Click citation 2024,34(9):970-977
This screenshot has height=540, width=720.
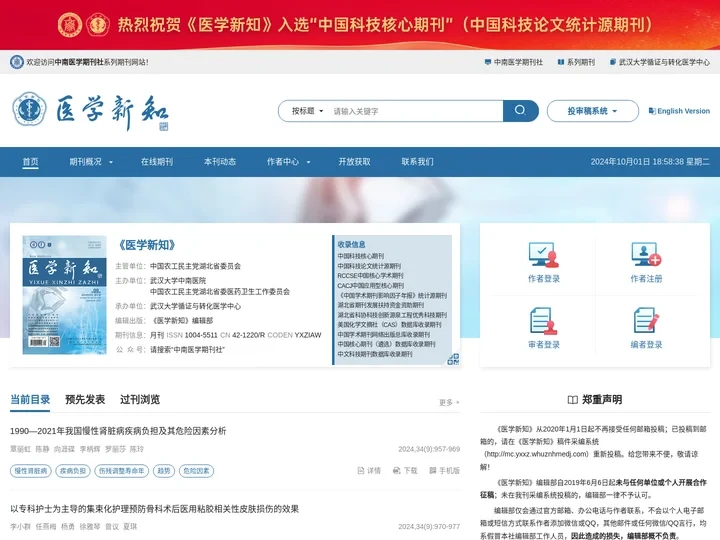429,526
